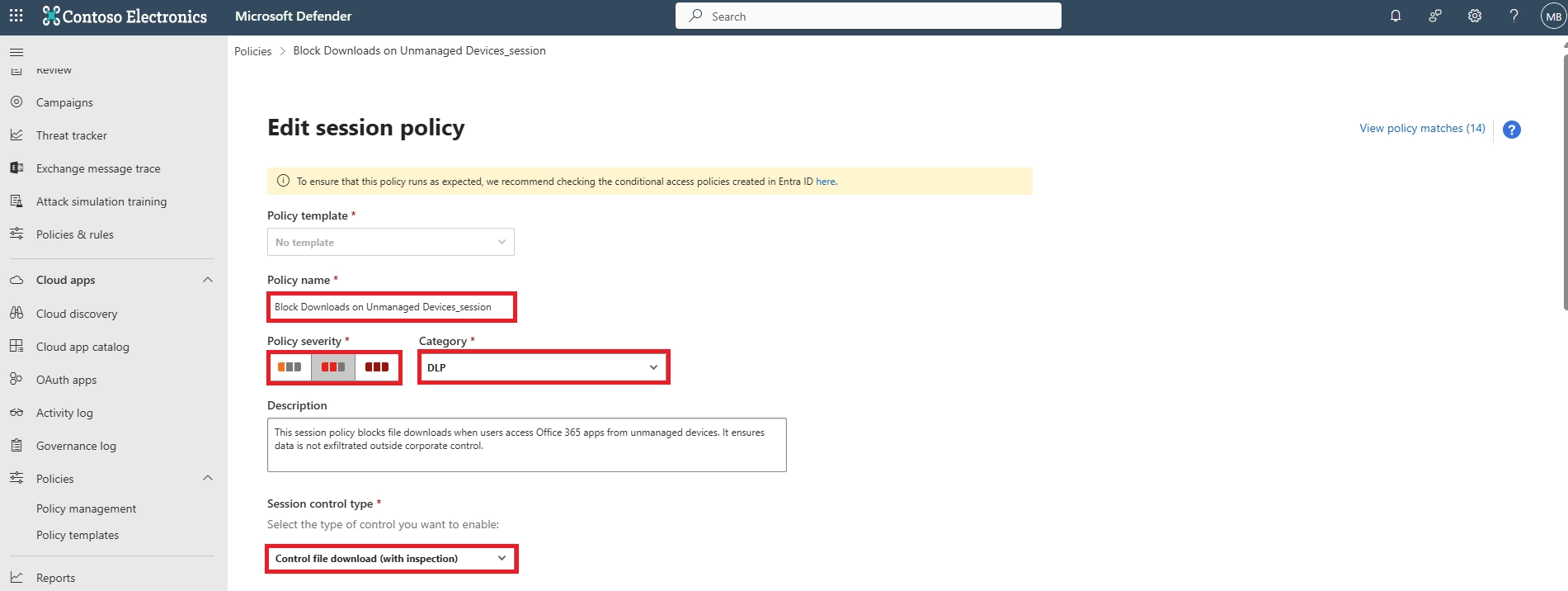Viewport: 1568px width, 591px height.
Task: Open the Category DLP dropdown
Action: (x=544, y=367)
